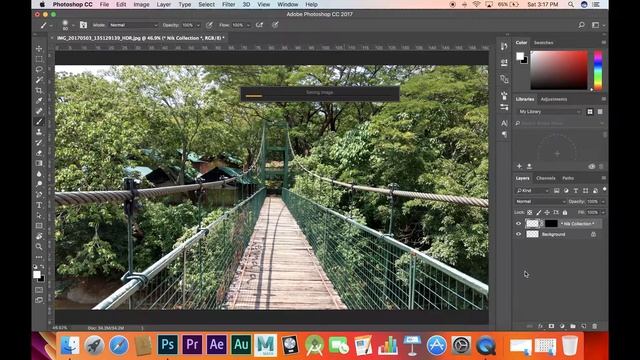
Task: Switch to the Adjustments tab
Action: 554,99
